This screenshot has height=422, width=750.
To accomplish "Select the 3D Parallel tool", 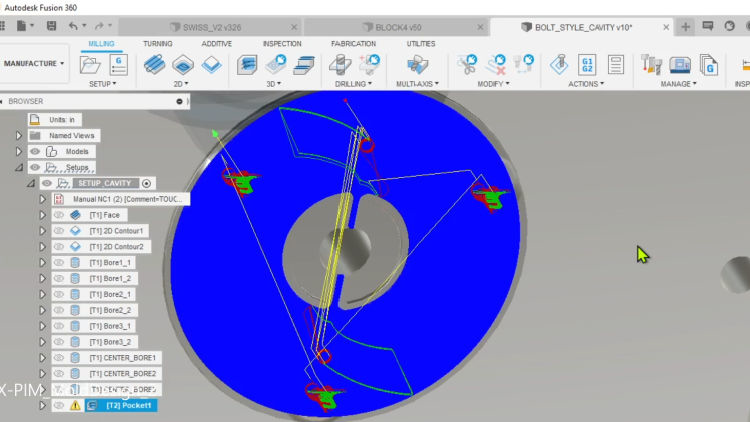I will [304, 65].
